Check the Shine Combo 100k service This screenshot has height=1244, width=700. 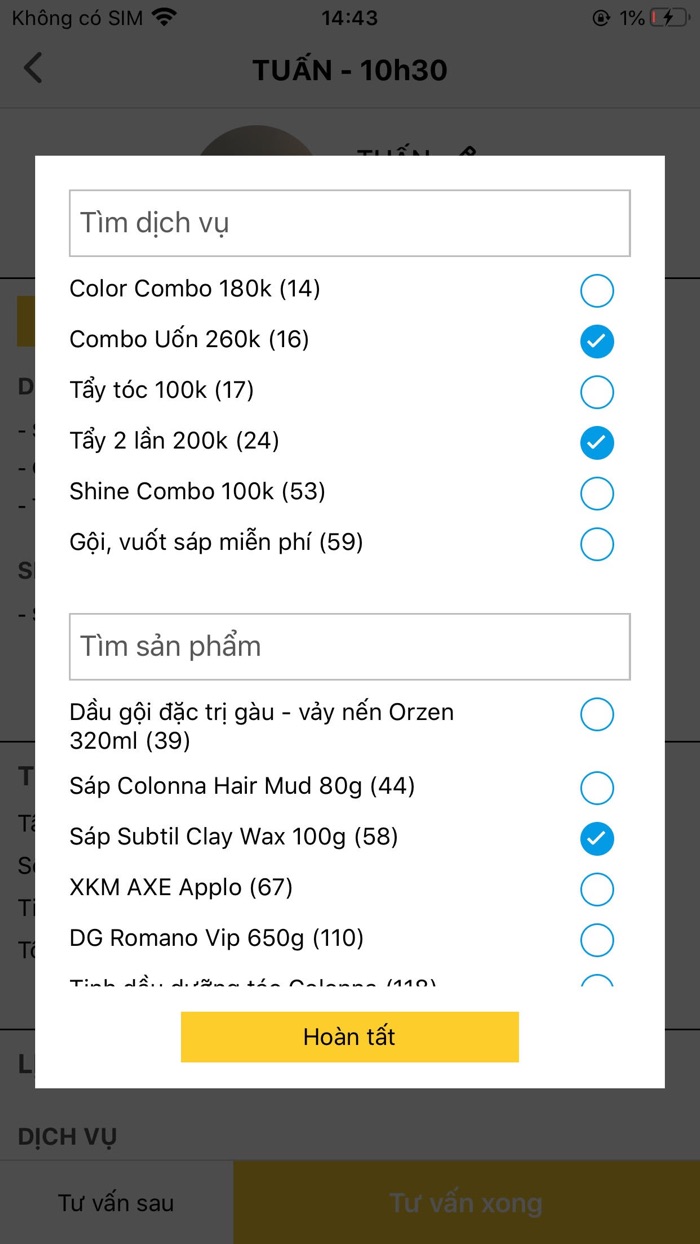tap(596, 493)
